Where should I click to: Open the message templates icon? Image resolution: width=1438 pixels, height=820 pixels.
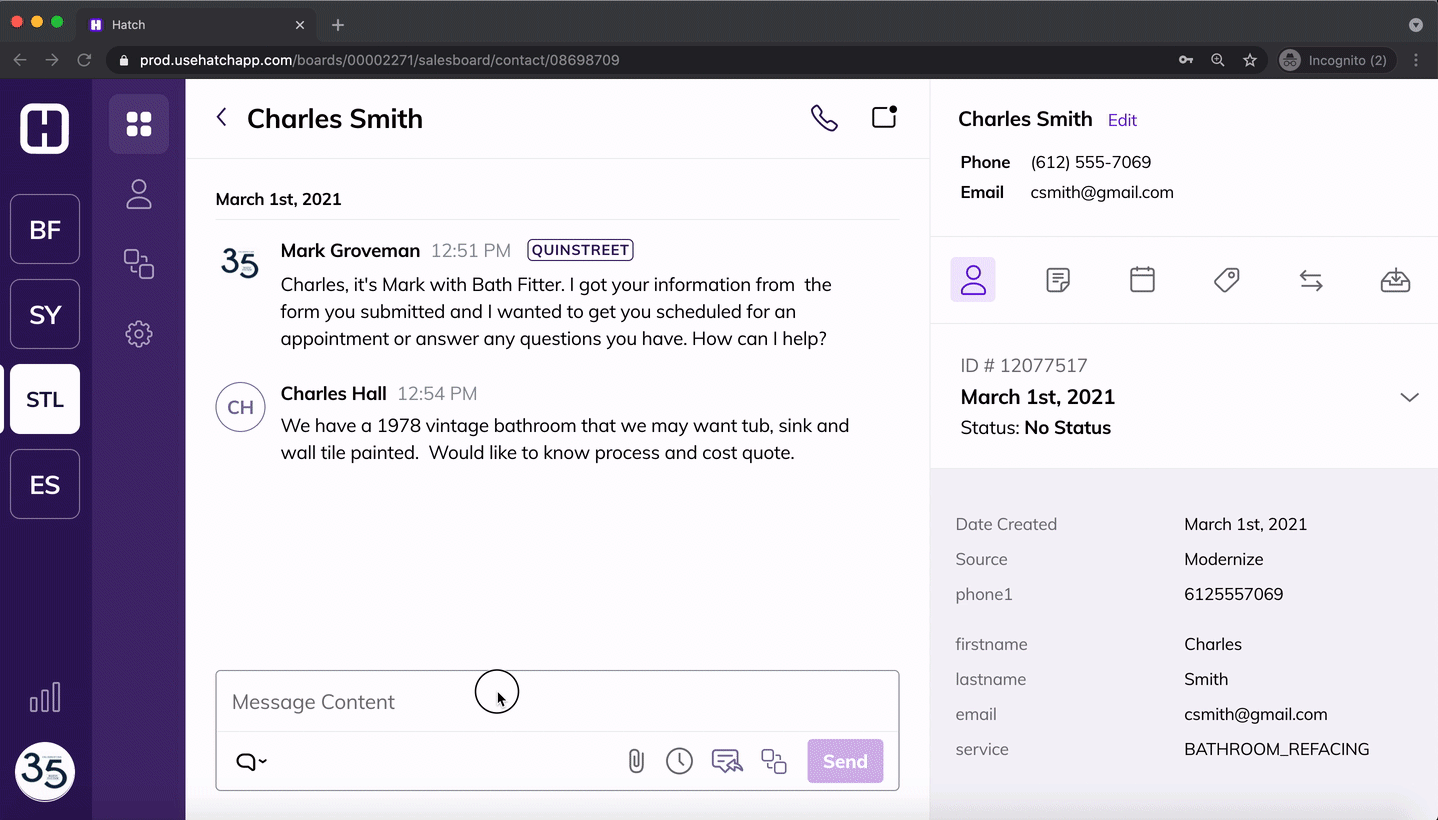[727, 761]
